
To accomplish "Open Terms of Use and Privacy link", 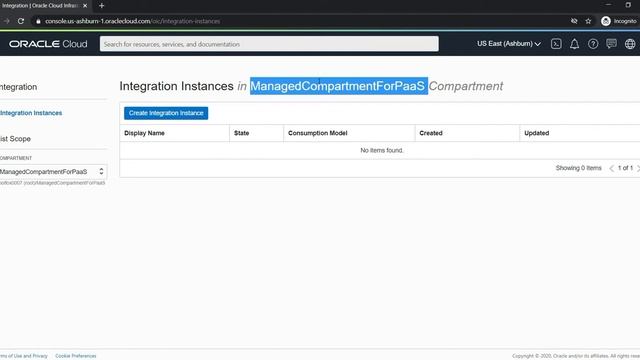I will click(x=24, y=356).
